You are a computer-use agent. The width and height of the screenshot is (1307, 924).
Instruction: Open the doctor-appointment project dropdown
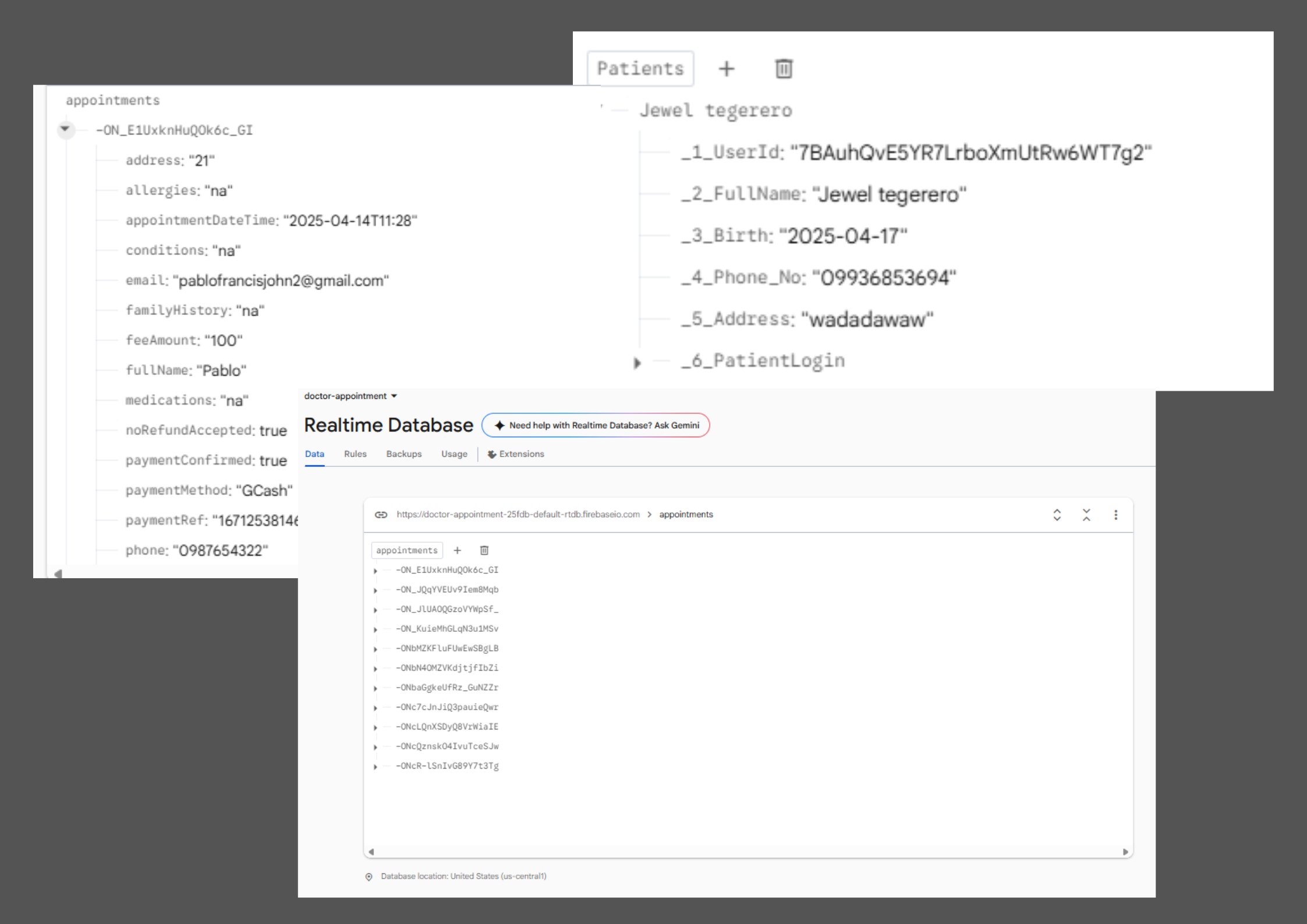pyautogui.click(x=350, y=396)
